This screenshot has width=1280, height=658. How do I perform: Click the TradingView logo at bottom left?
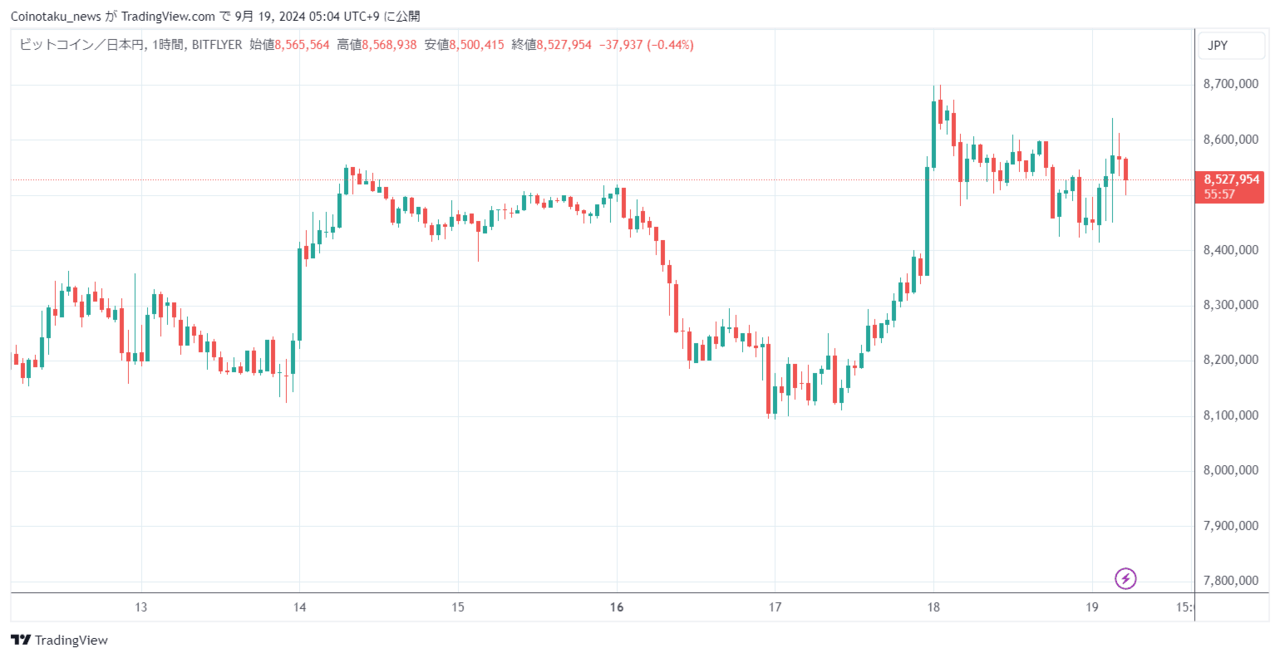pos(59,640)
